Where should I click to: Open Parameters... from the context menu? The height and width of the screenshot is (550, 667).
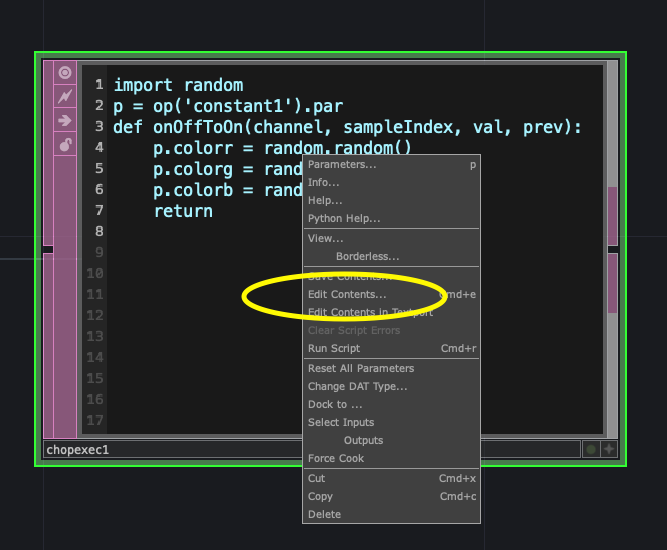[391, 165]
